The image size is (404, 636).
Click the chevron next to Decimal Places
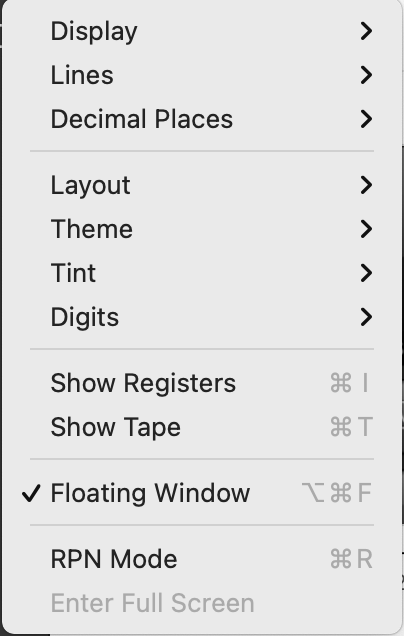(366, 119)
